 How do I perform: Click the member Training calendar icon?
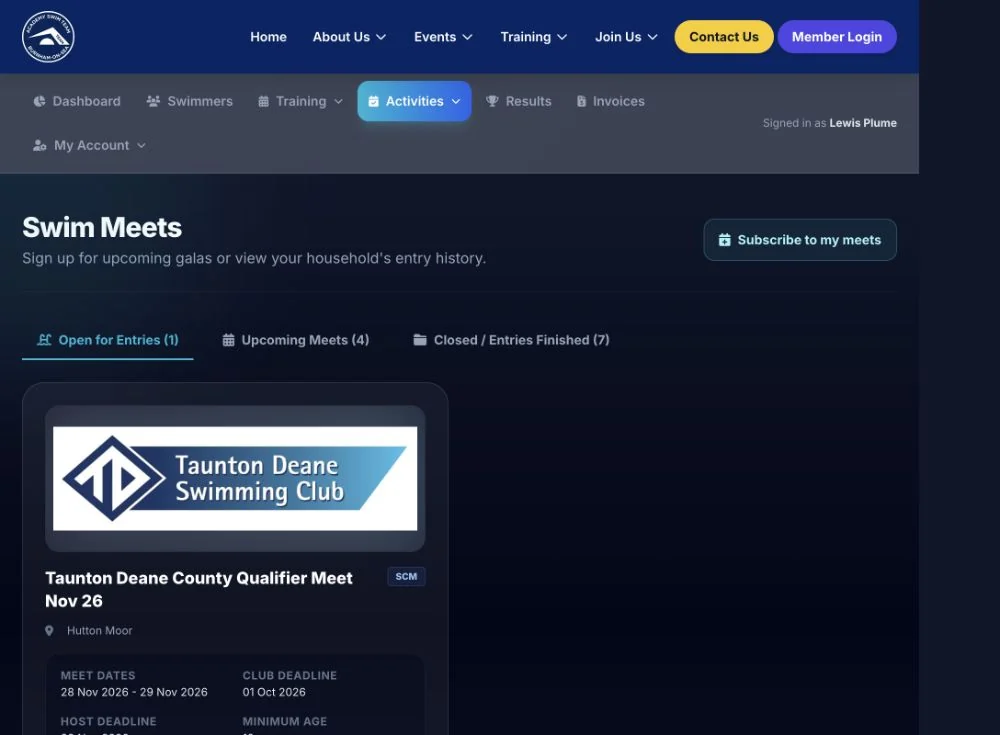263,101
